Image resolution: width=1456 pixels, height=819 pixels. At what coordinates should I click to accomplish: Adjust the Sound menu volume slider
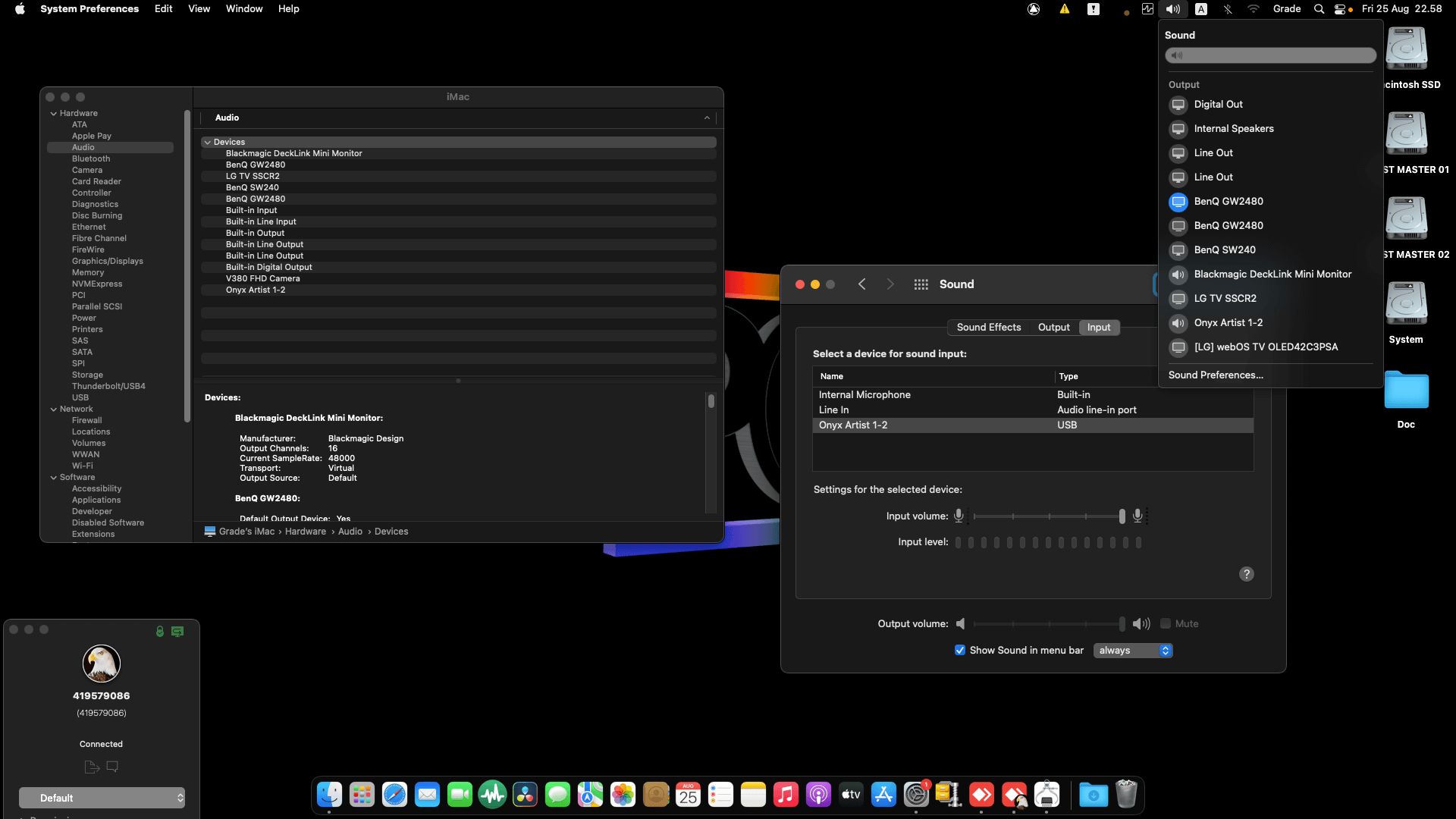(1271, 55)
